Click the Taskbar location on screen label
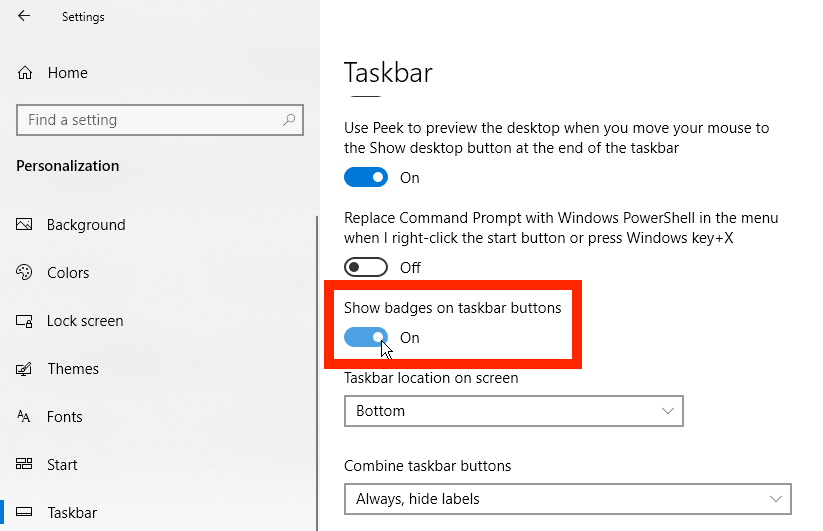This screenshot has height=531, width=823. (x=431, y=378)
